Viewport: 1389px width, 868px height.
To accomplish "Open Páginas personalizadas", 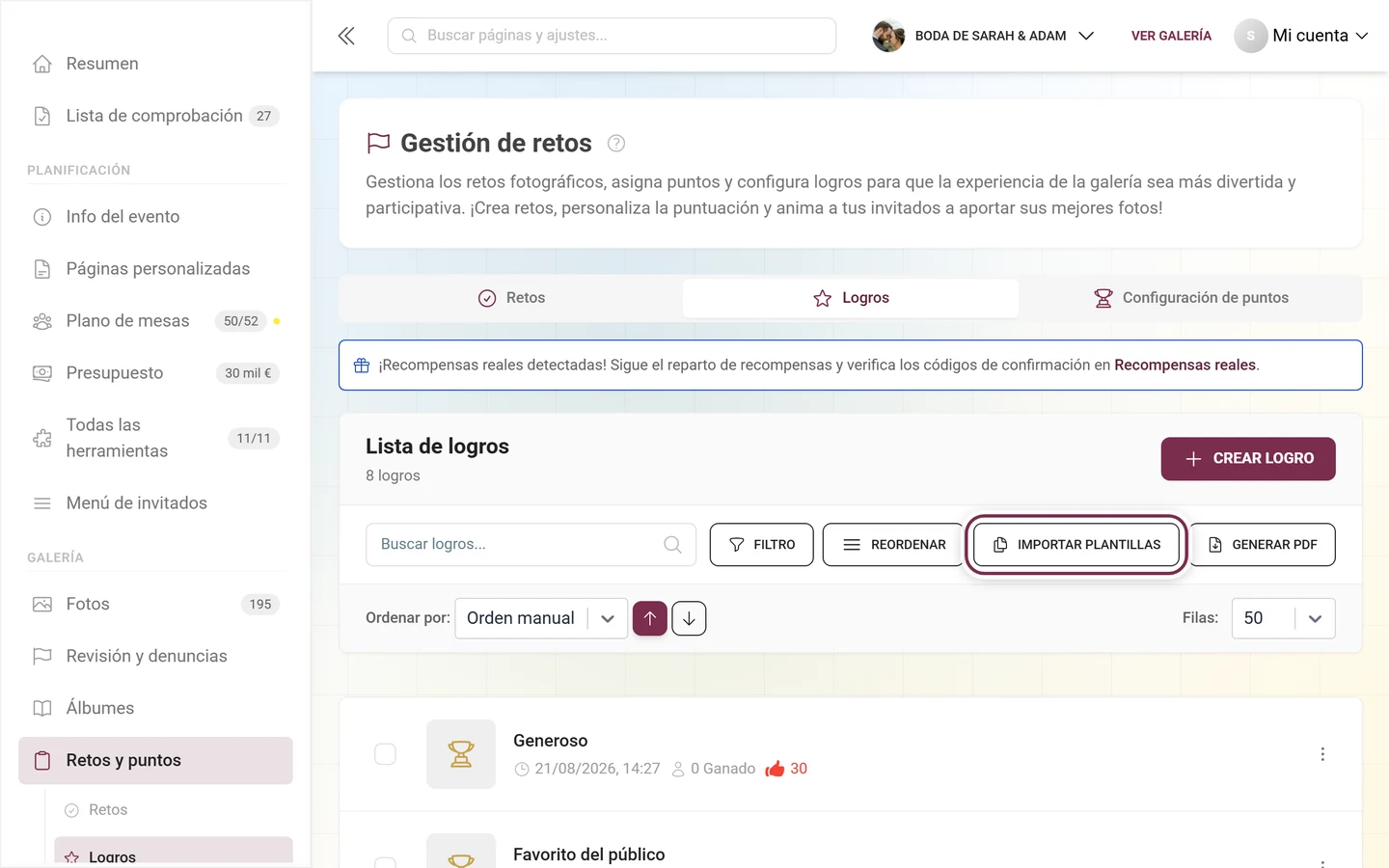I will [155, 269].
